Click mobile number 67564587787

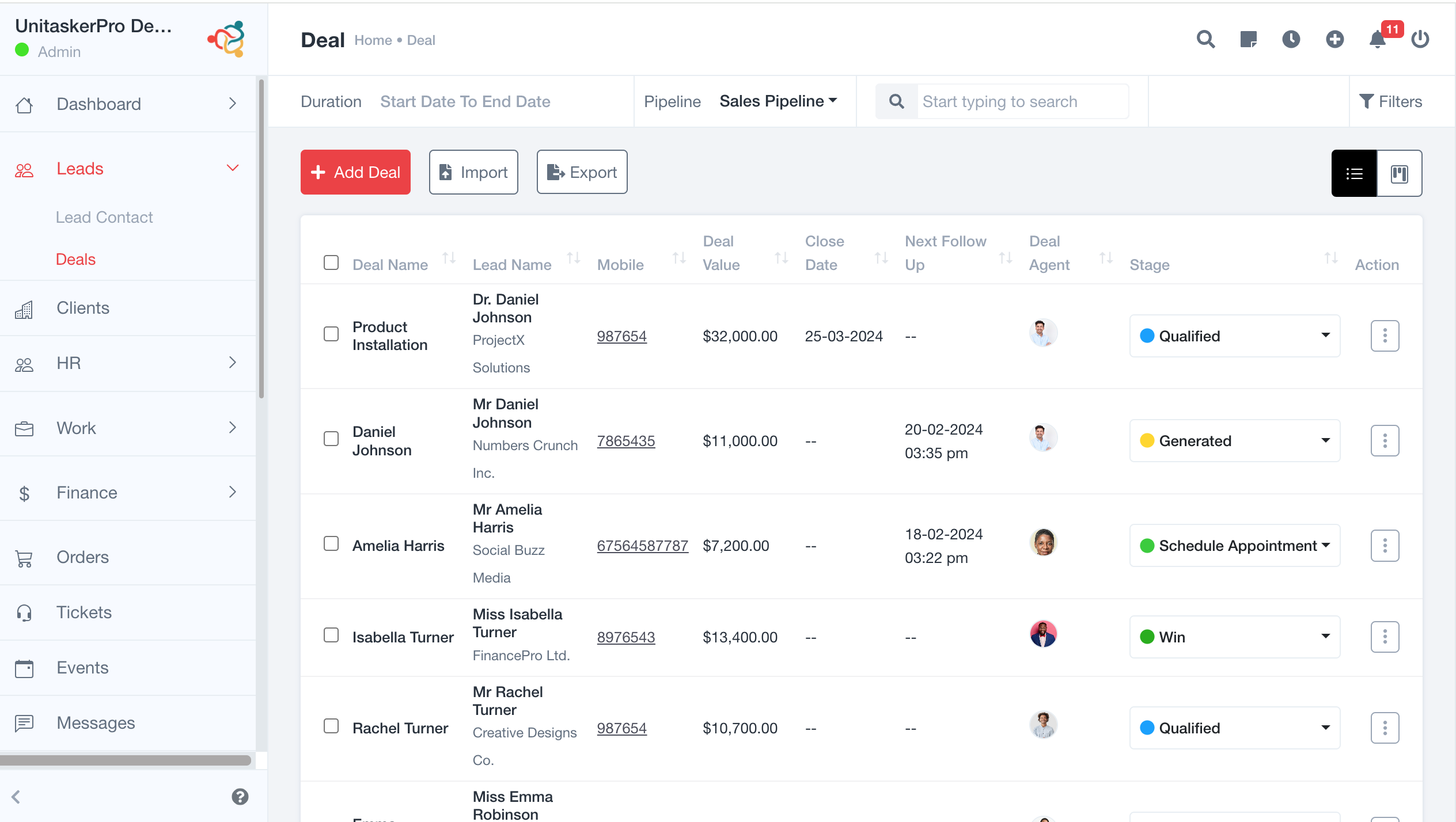tap(642, 546)
